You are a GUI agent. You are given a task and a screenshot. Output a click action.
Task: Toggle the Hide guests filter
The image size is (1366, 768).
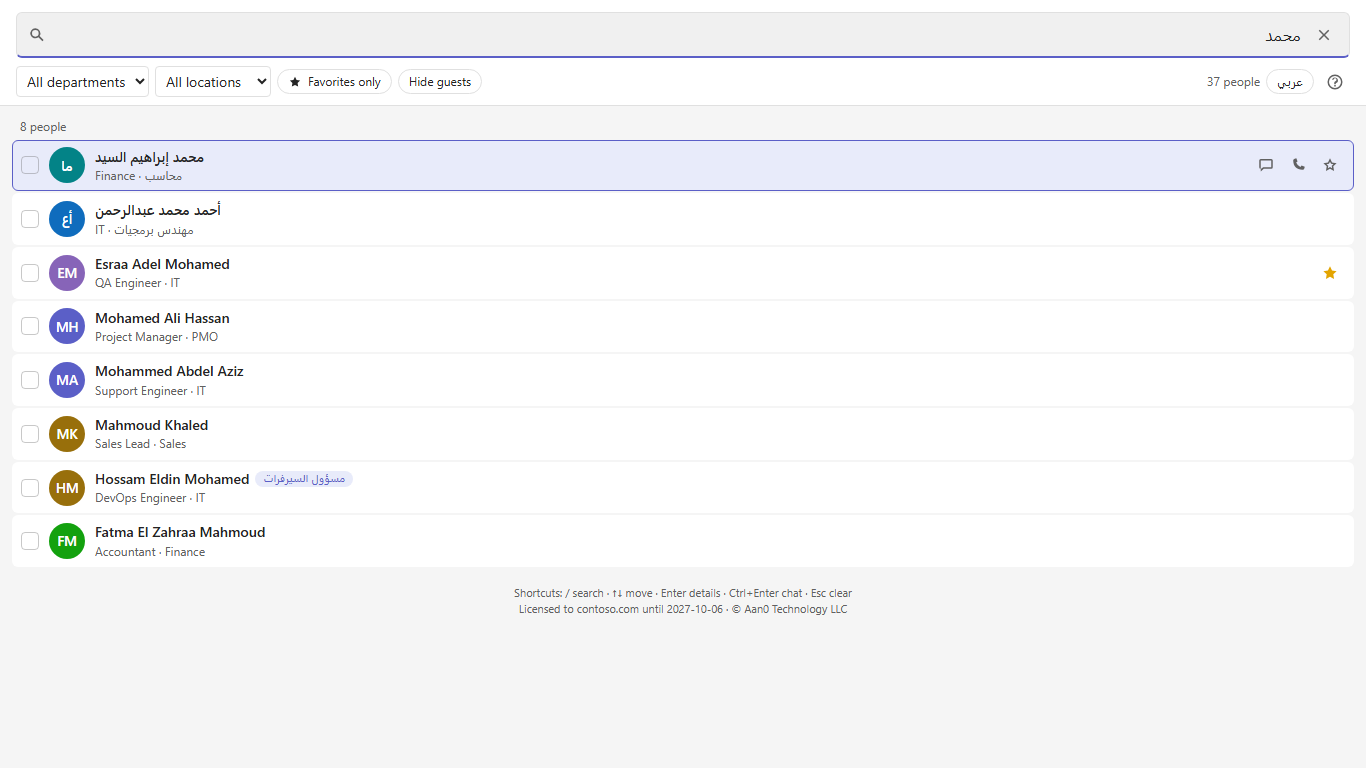click(440, 82)
